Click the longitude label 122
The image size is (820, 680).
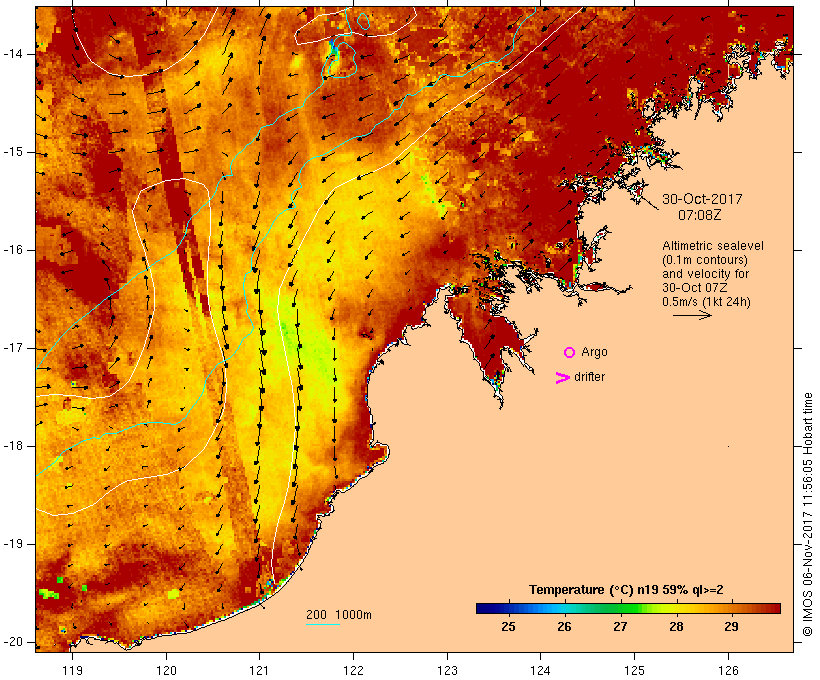(x=354, y=670)
